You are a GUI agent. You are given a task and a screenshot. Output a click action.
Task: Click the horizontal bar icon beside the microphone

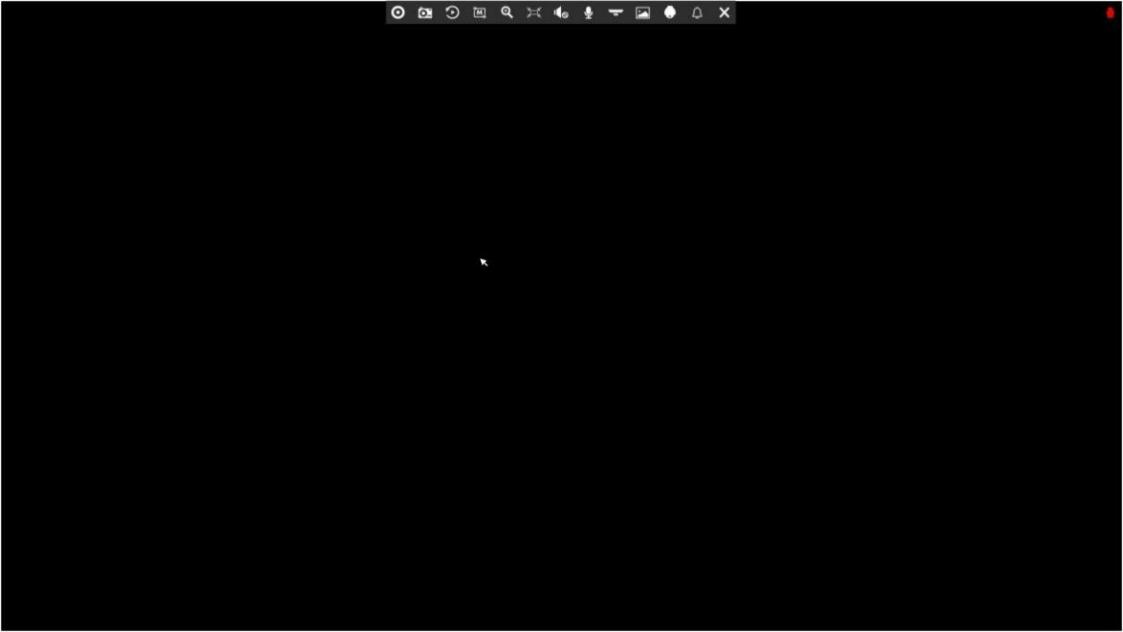click(616, 13)
